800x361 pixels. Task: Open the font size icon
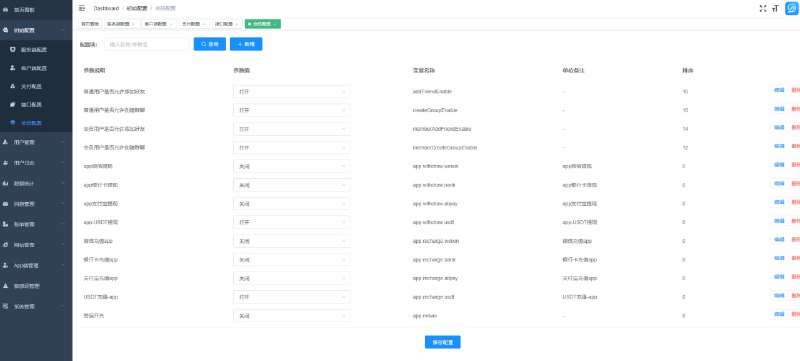click(775, 8)
